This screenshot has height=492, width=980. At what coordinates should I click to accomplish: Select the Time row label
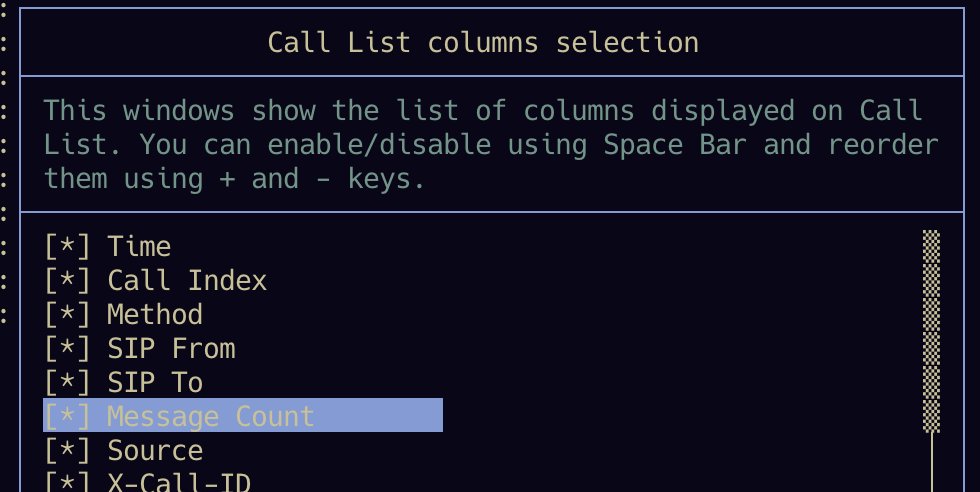[x=139, y=247]
